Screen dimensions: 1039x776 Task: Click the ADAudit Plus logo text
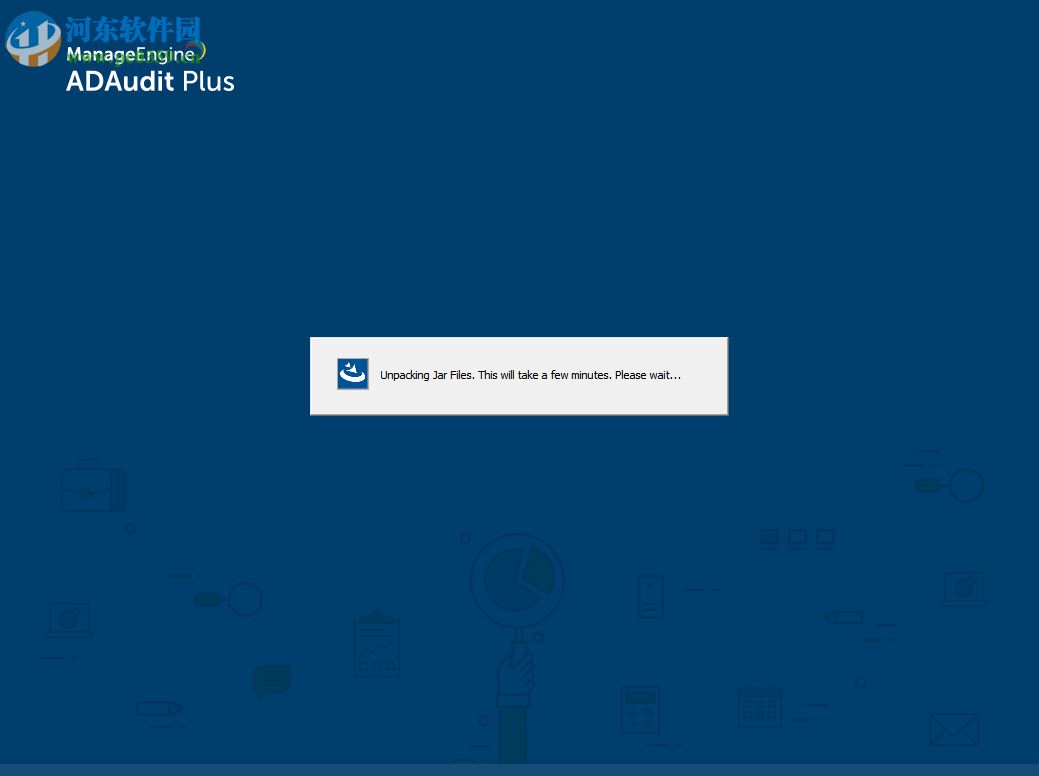pyautogui.click(x=150, y=81)
